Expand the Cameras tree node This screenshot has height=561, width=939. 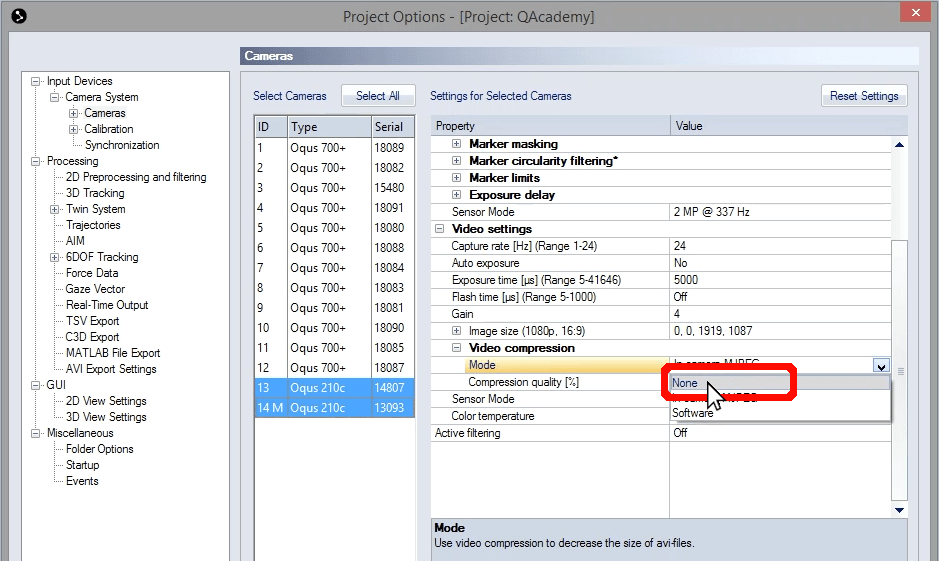[x=73, y=113]
